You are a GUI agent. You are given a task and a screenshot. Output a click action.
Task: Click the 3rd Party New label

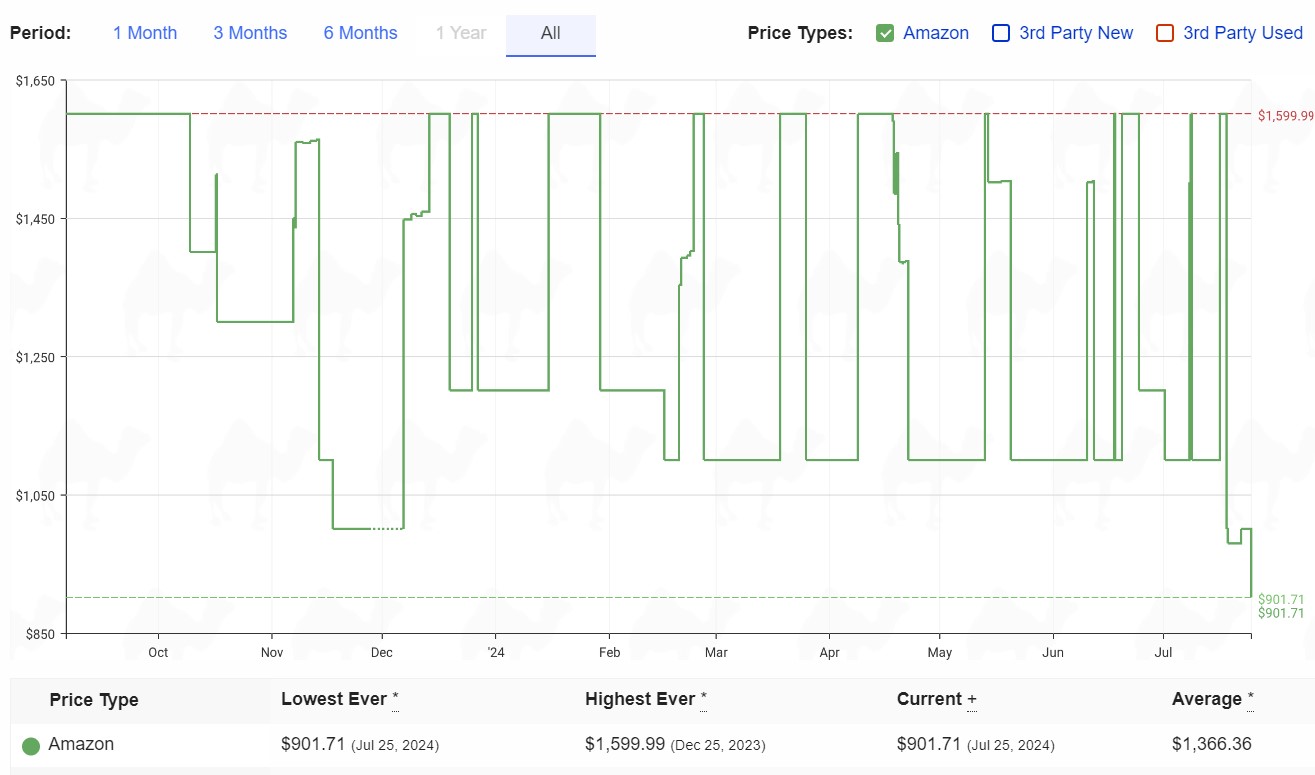(1076, 33)
